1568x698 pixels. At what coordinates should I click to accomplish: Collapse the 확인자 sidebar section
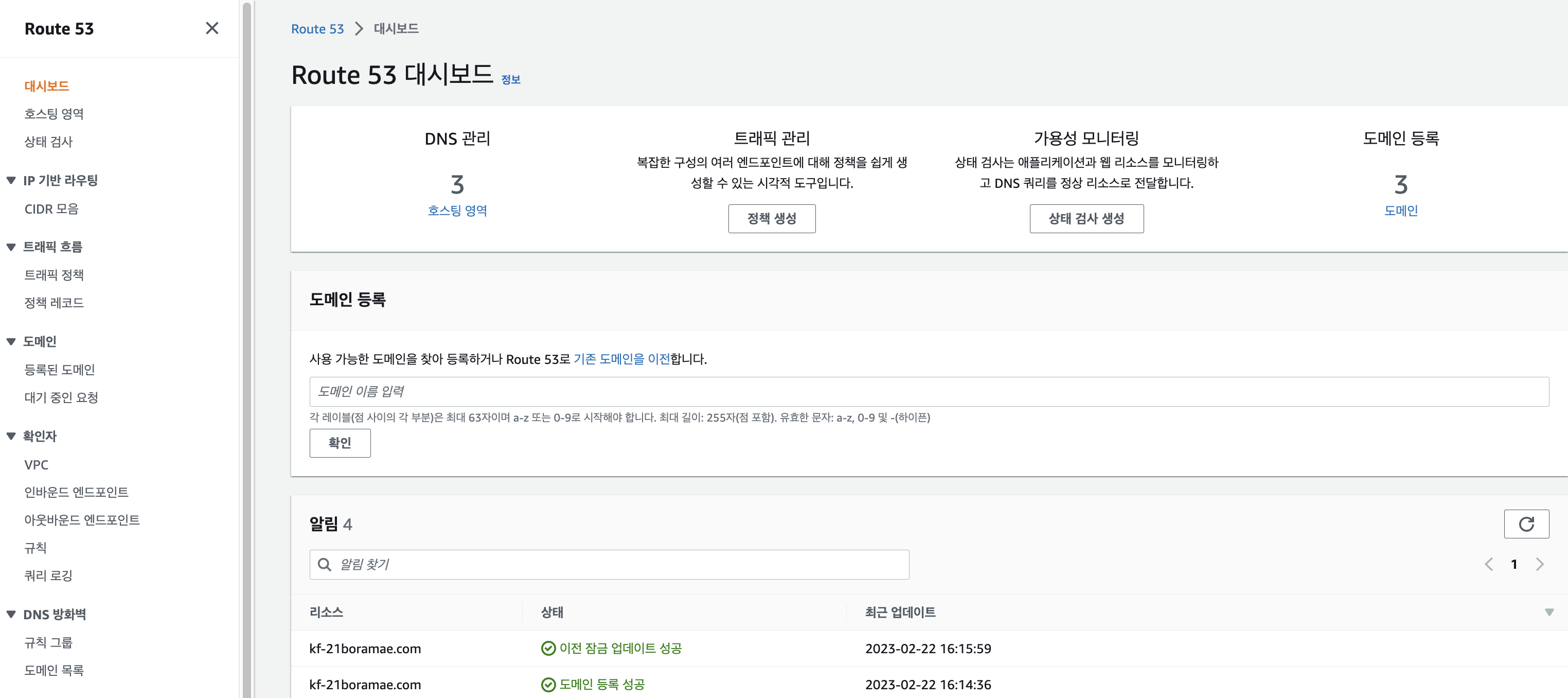click(x=11, y=436)
